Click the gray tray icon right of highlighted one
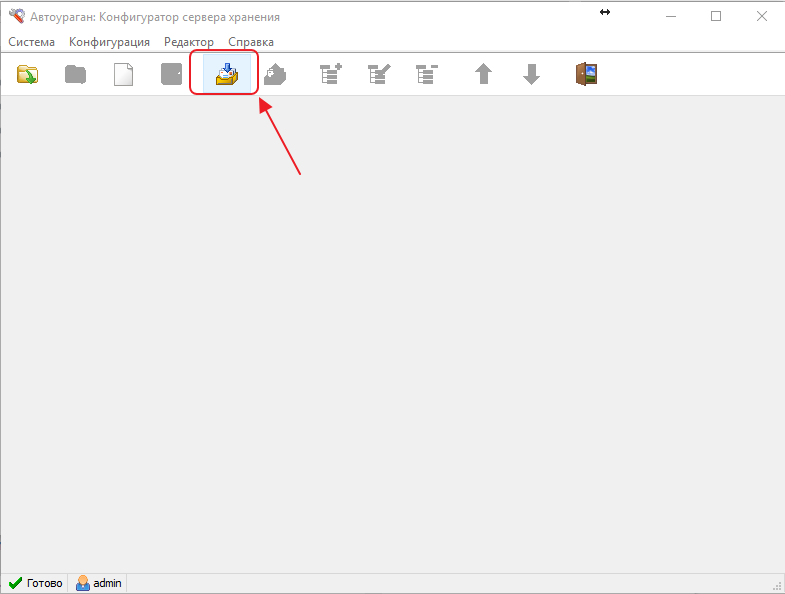 coord(275,75)
